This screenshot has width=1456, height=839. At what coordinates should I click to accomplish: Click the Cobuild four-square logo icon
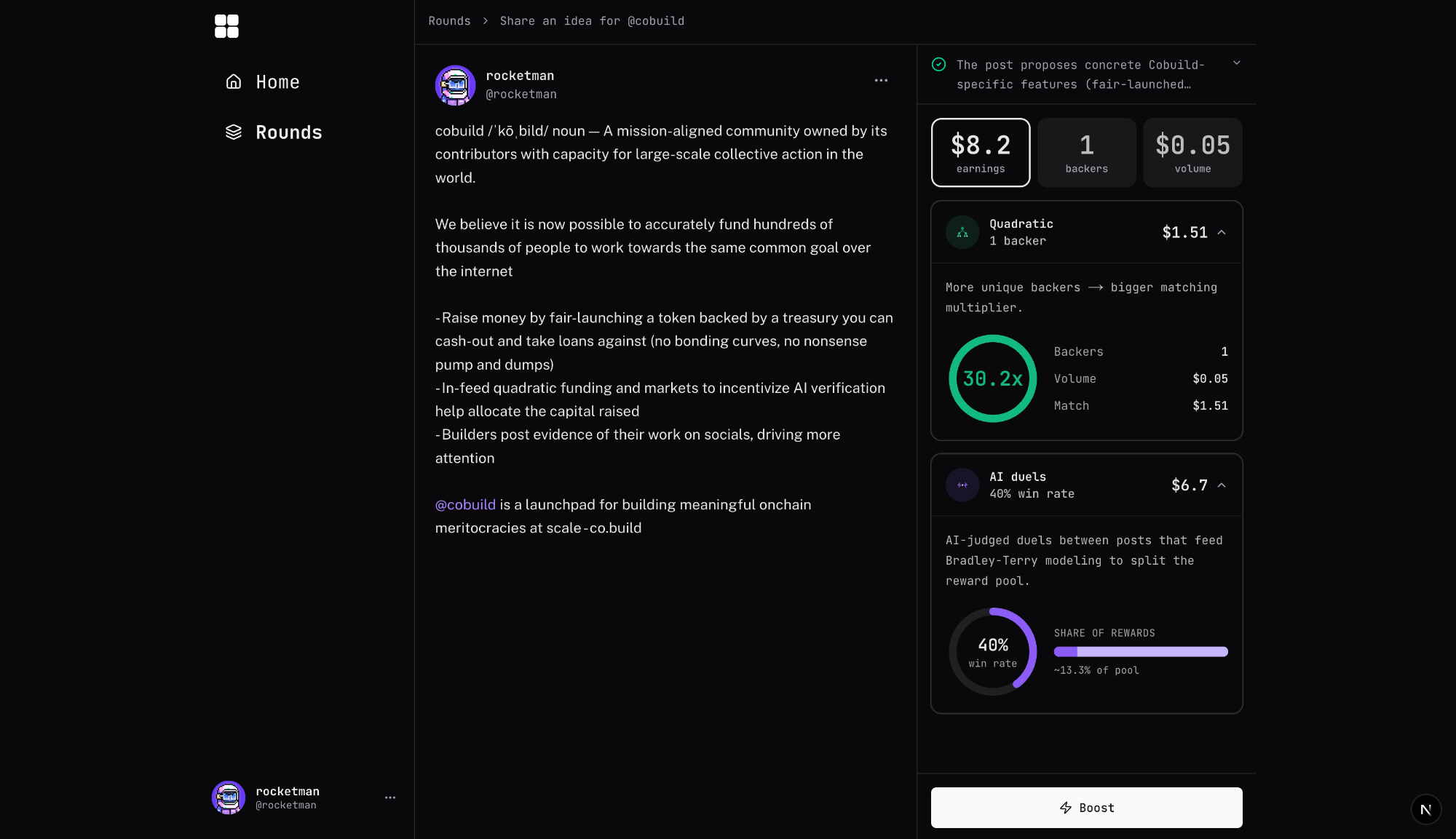coord(226,26)
